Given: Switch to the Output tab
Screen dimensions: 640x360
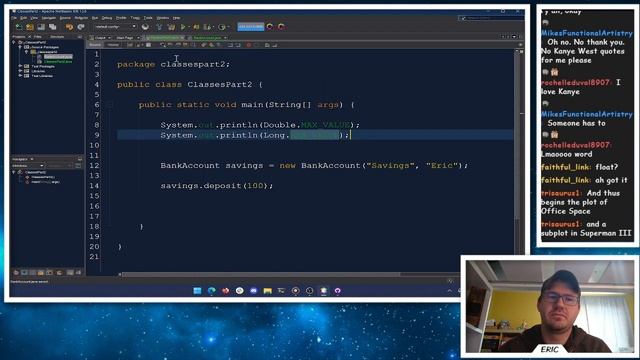Looking at the screenshot, I should [x=100, y=38].
